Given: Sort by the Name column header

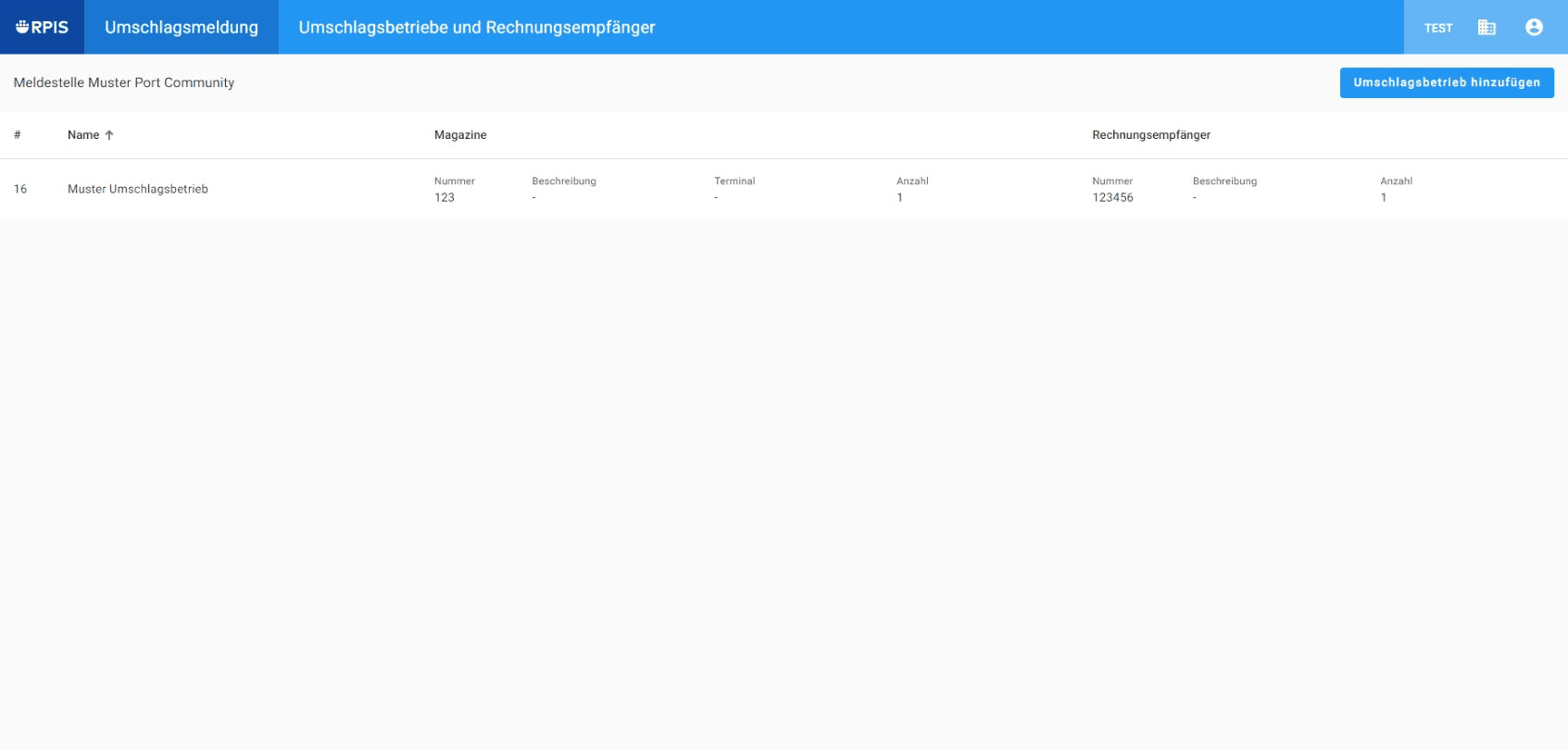Looking at the screenshot, I should [83, 135].
